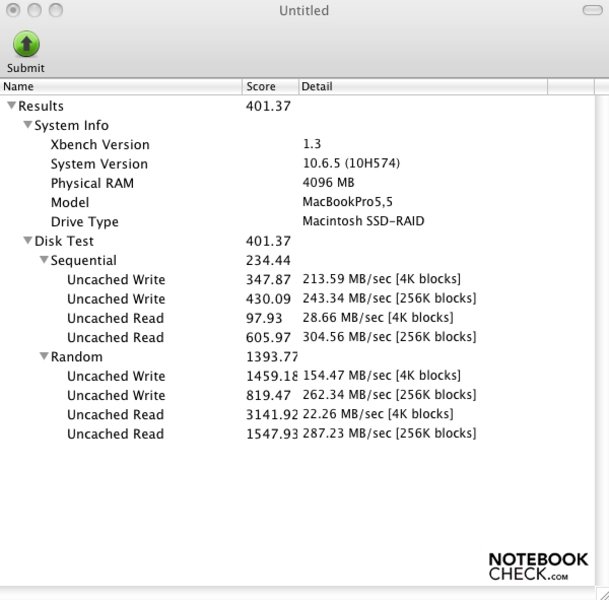The height and width of the screenshot is (600, 609).
Task: Select the Xbench Version row
Action: (297, 144)
